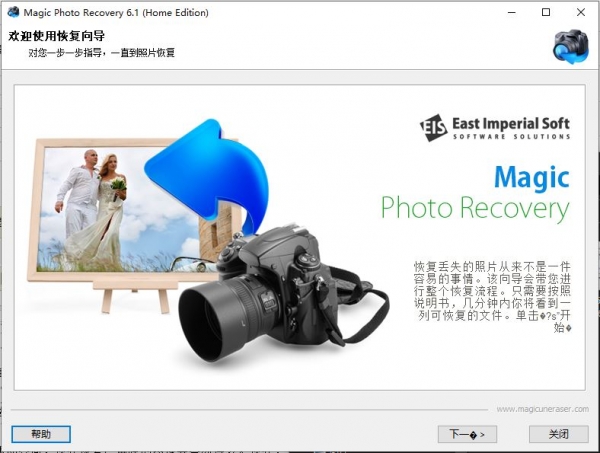Close the window with title bar X
Screen dimensions: 600x453
581,13
